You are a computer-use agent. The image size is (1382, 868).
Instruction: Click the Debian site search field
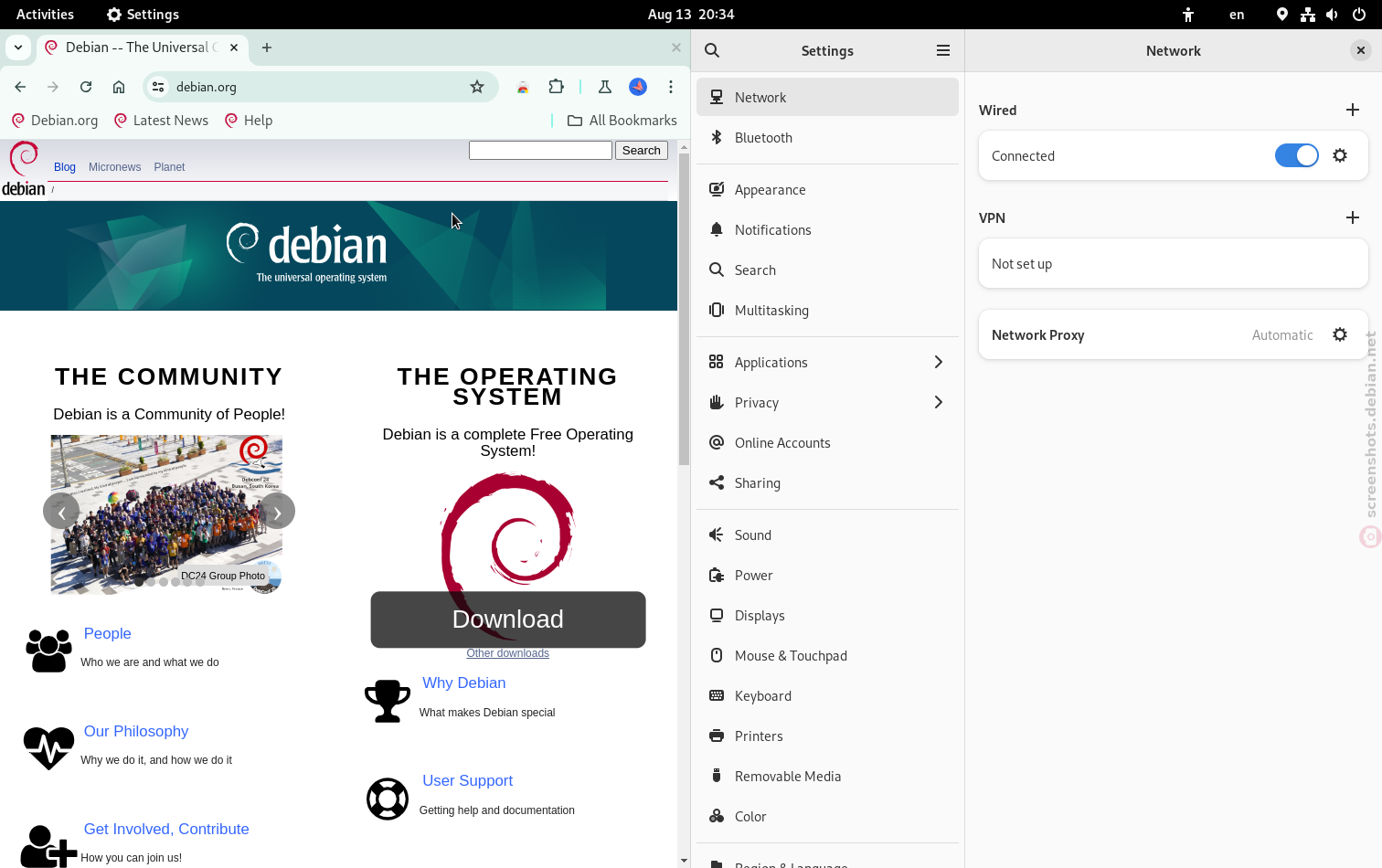click(x=540, y=150)
